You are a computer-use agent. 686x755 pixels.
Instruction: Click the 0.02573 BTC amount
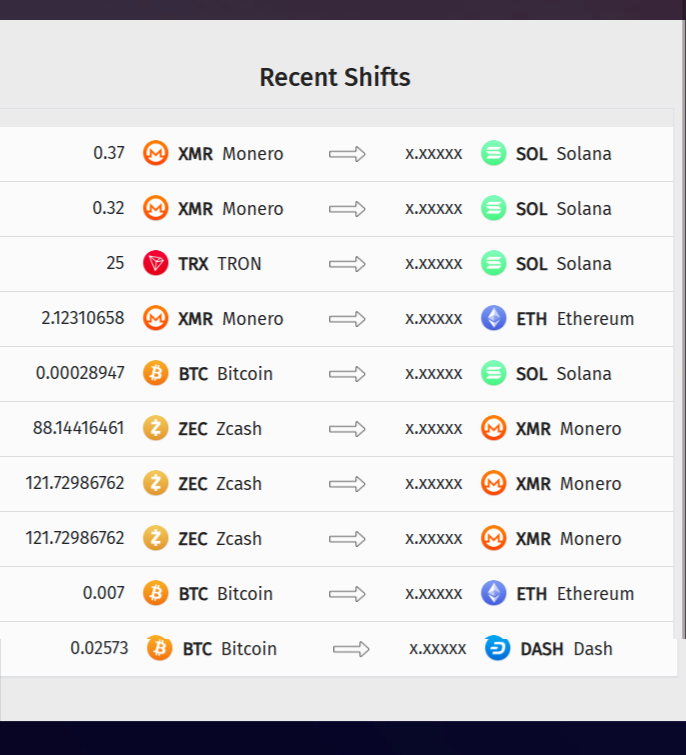[x=99, y=648]
